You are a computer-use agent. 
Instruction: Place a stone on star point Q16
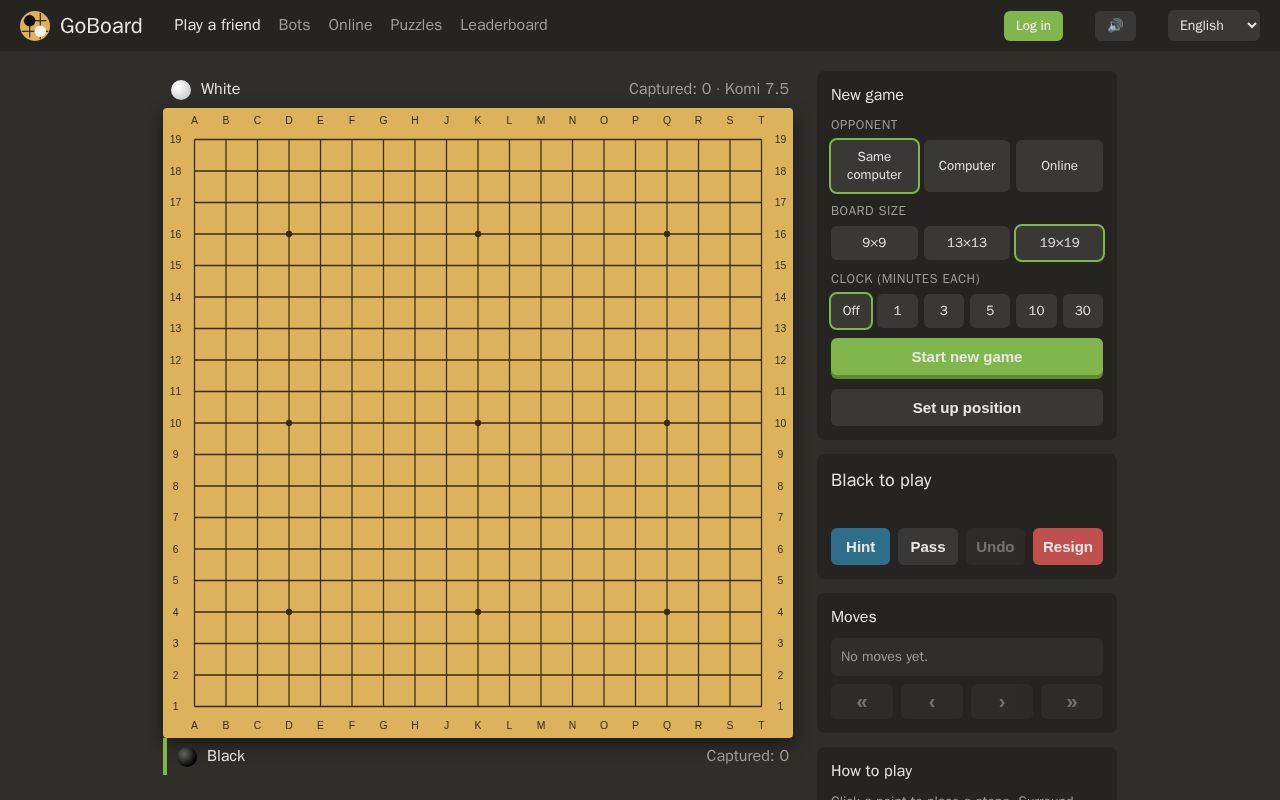667,234
